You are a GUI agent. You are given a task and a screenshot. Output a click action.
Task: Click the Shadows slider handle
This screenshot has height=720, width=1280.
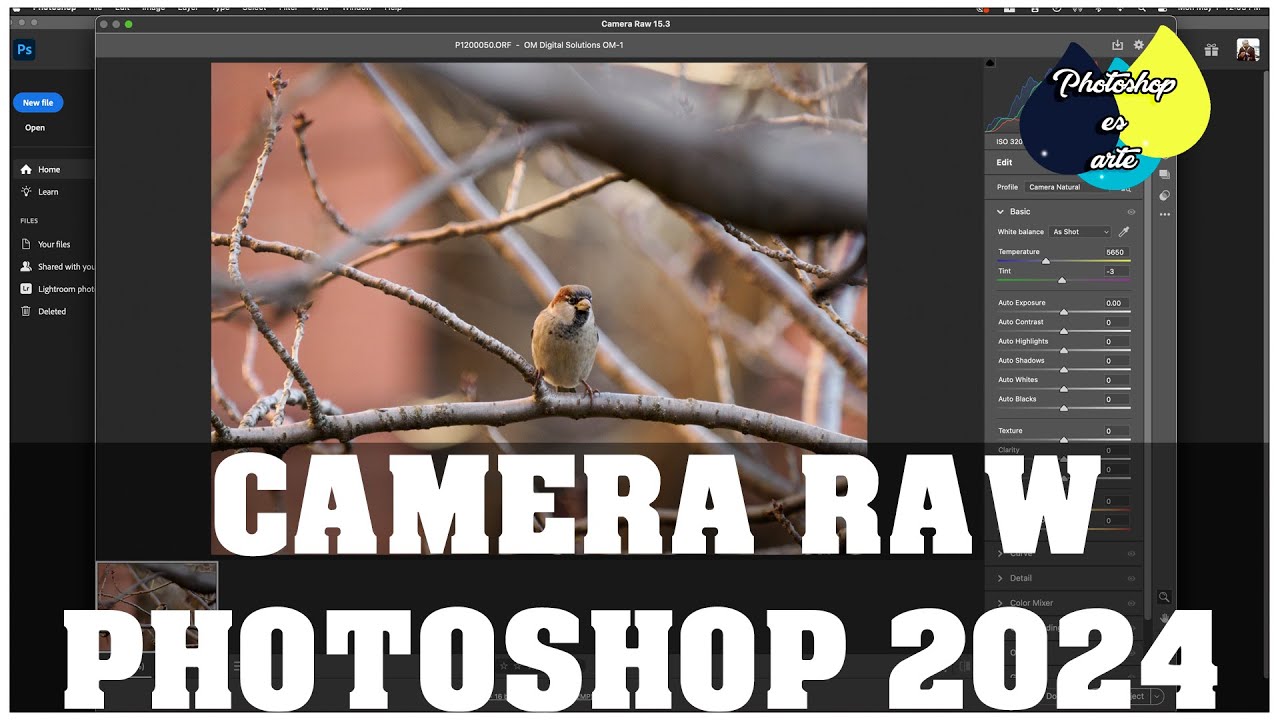[x=1064, y=369]
